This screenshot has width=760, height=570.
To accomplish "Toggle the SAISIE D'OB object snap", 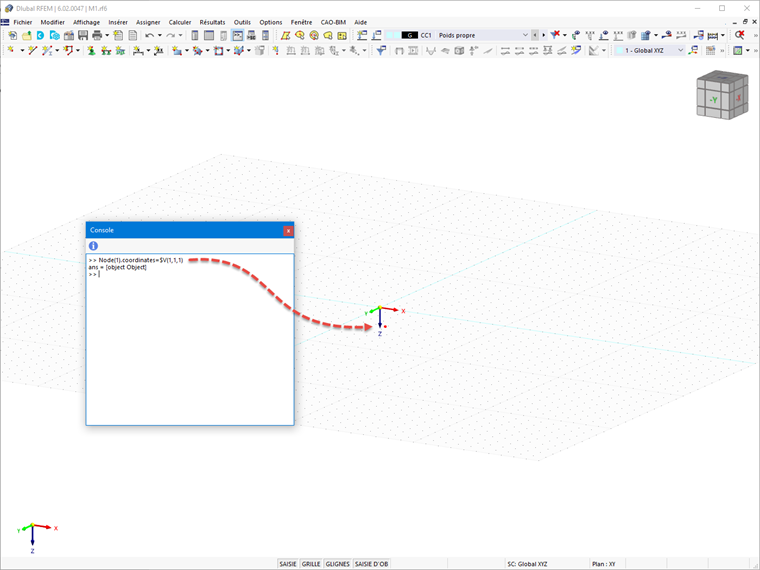I will [x=371, y=564].
